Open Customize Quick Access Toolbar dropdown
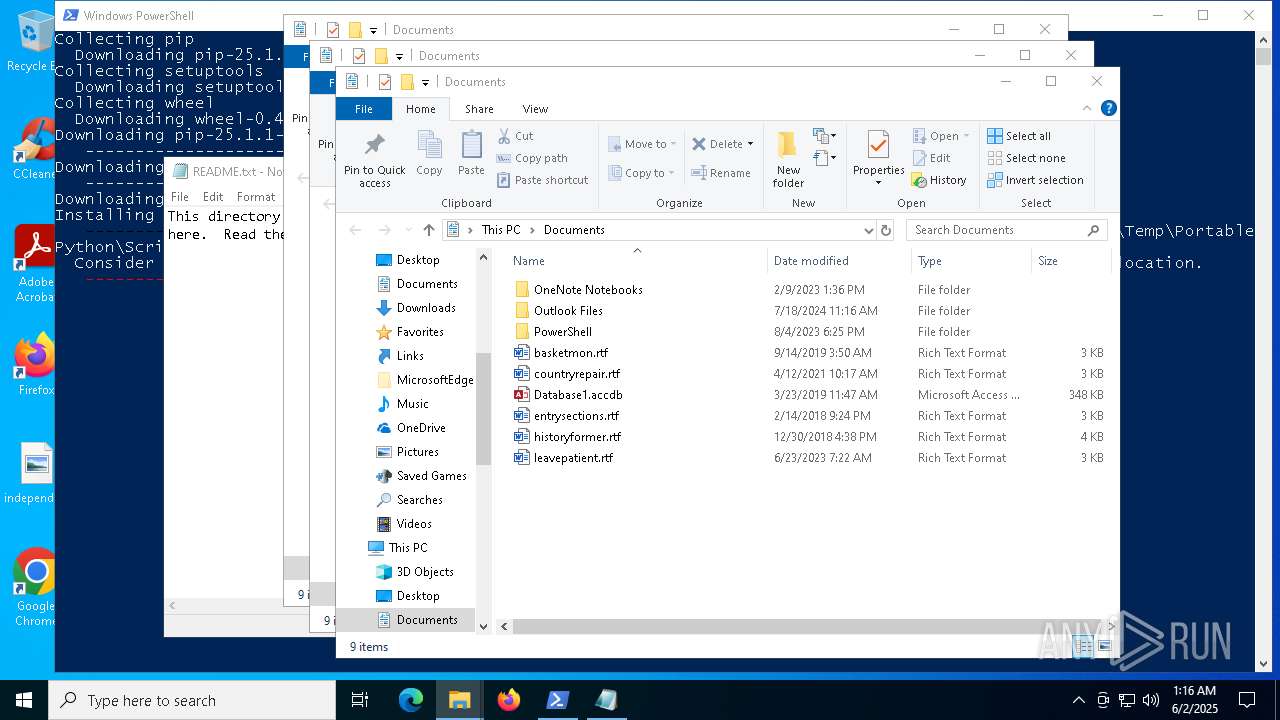 pyautogui.click(x=425, y=82)
